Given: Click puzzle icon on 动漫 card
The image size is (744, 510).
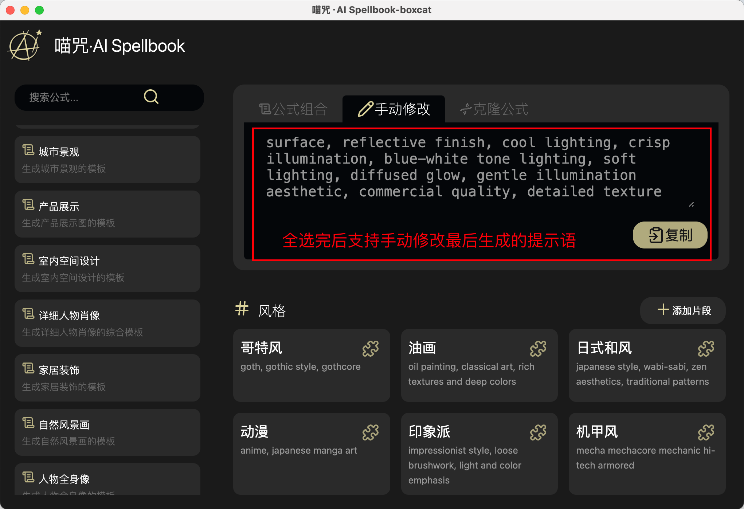Looking at the screenshot, I should (x=371, y=432).
